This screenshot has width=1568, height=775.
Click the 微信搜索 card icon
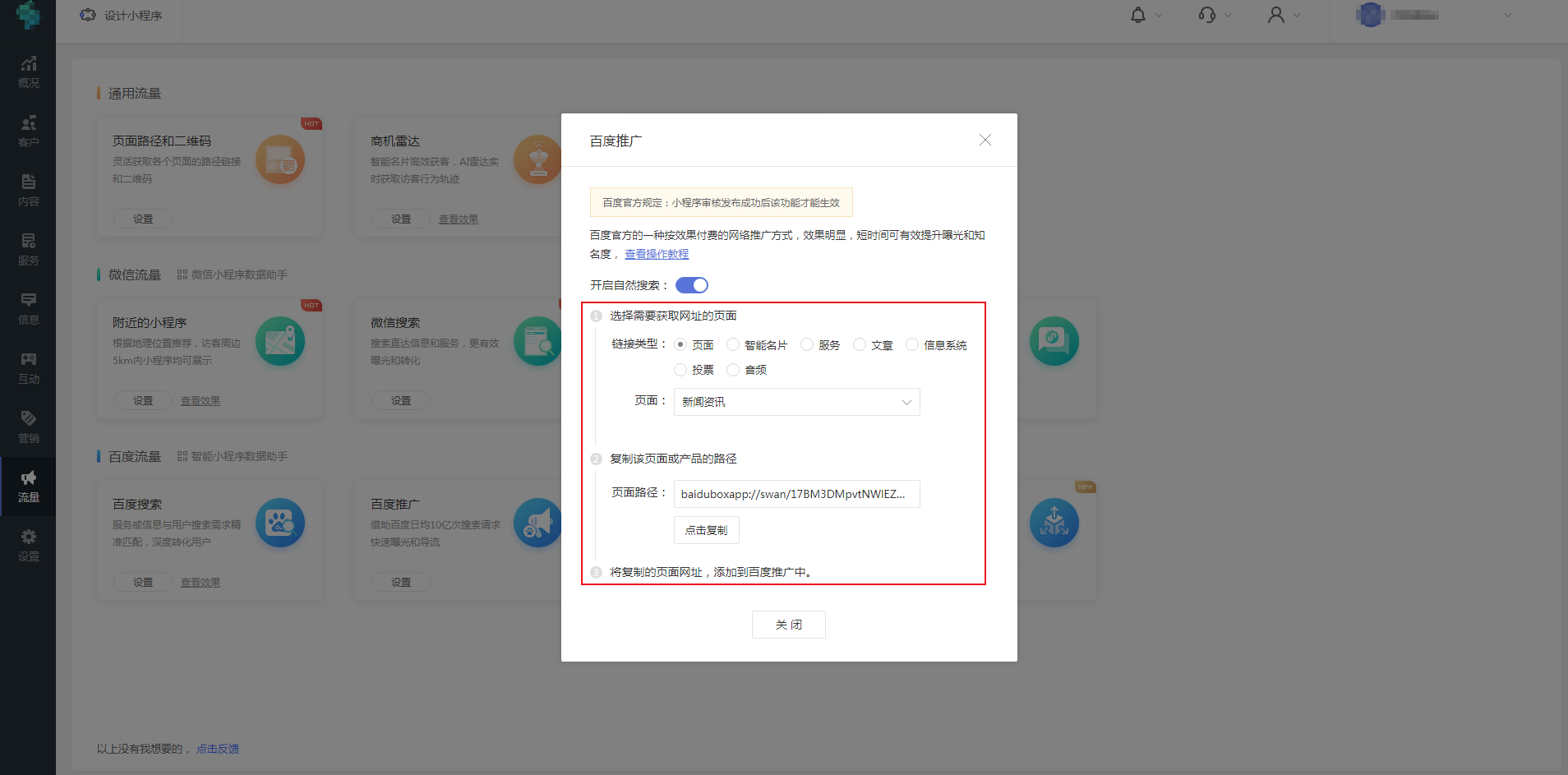coord(537,341)
